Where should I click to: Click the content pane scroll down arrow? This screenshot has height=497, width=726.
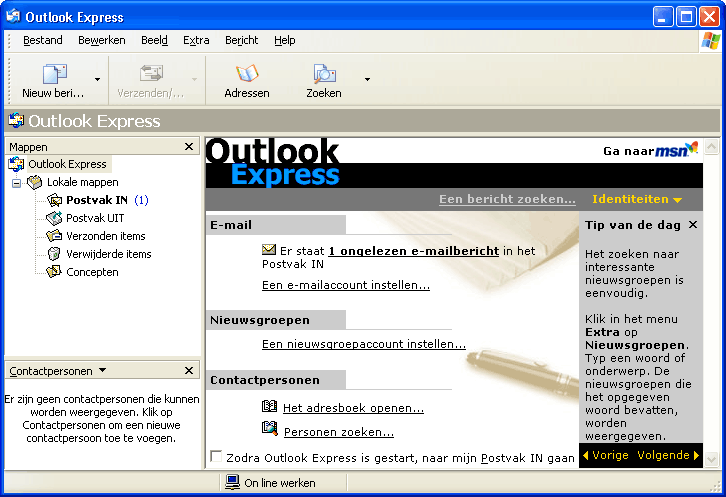712,459
